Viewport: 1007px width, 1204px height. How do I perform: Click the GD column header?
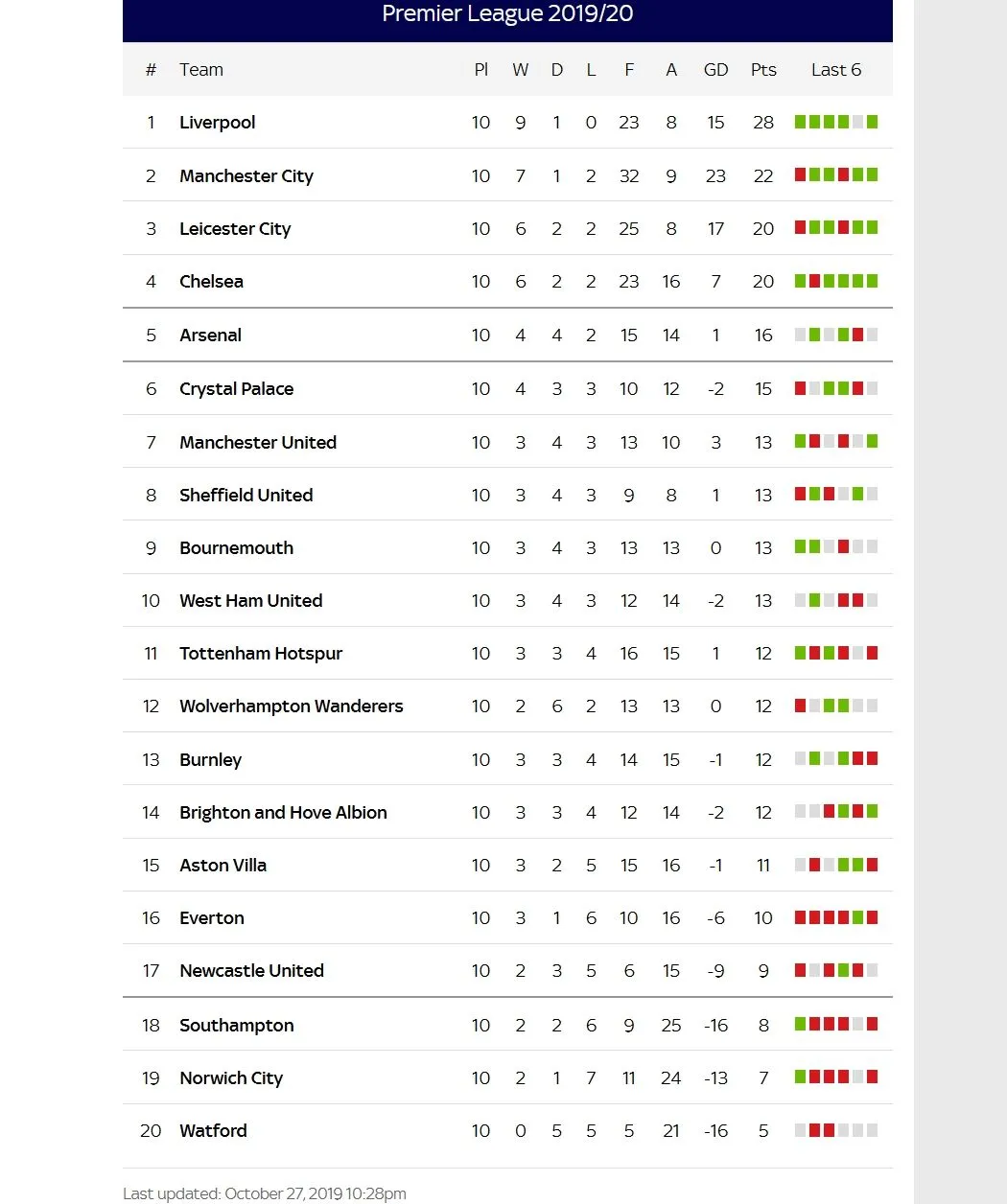(715, 70)
